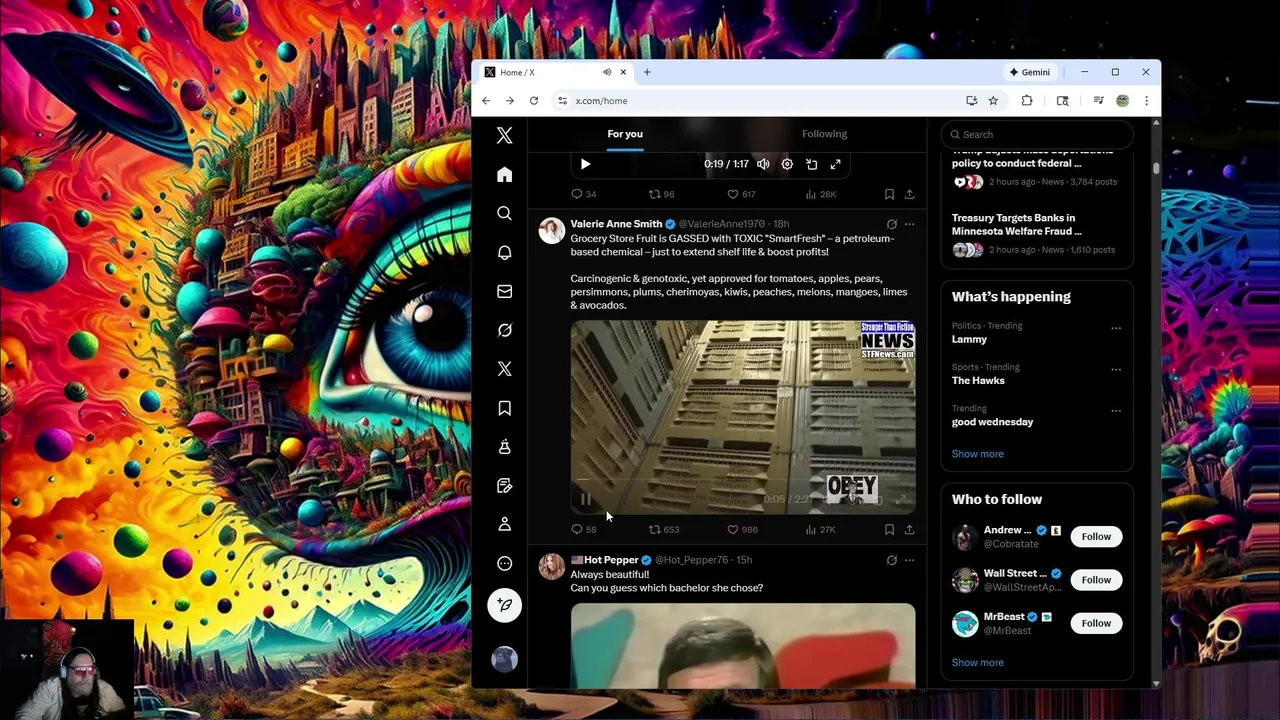Switch to Following tab

824,134
